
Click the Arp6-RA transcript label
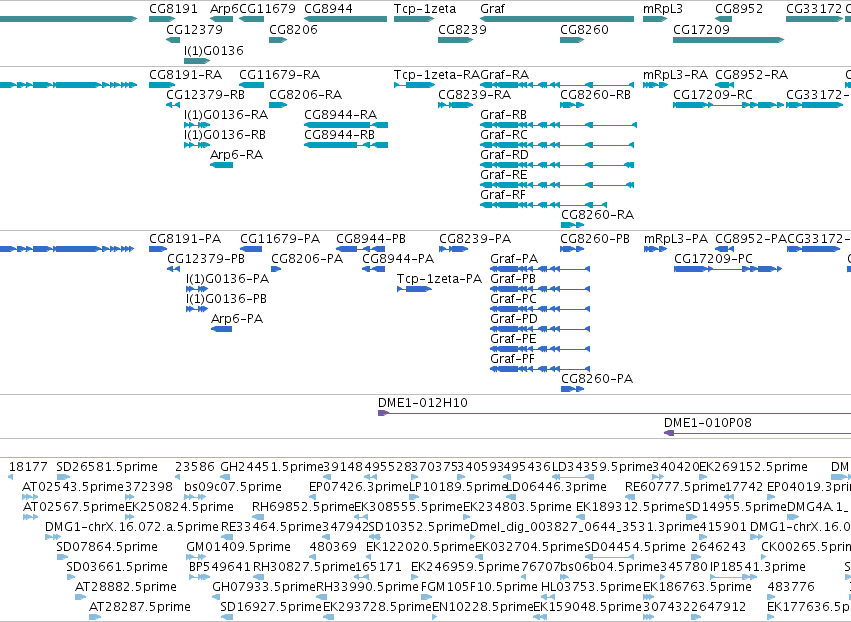tap(237, 155)
